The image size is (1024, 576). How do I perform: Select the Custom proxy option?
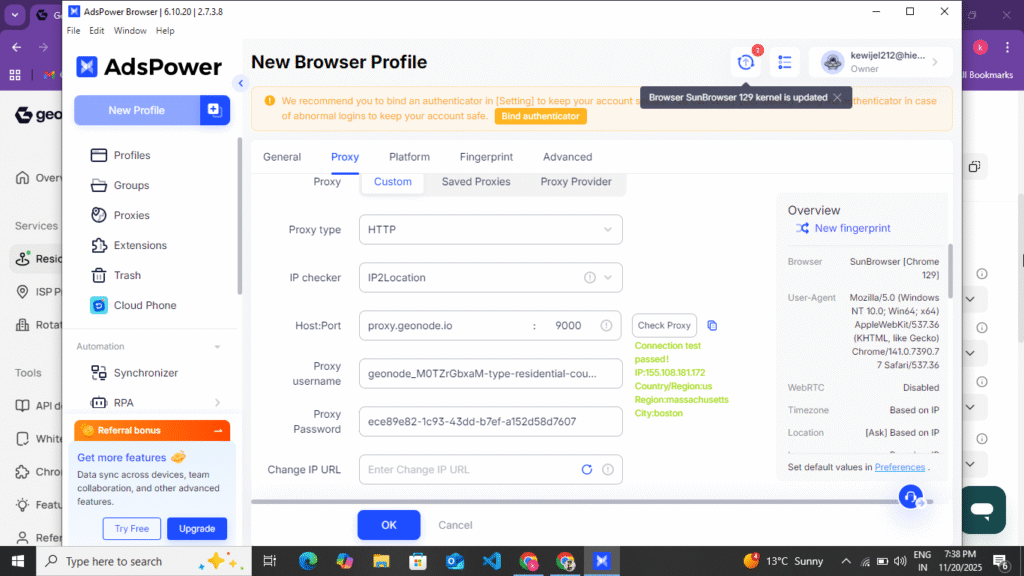pos(392,182)
